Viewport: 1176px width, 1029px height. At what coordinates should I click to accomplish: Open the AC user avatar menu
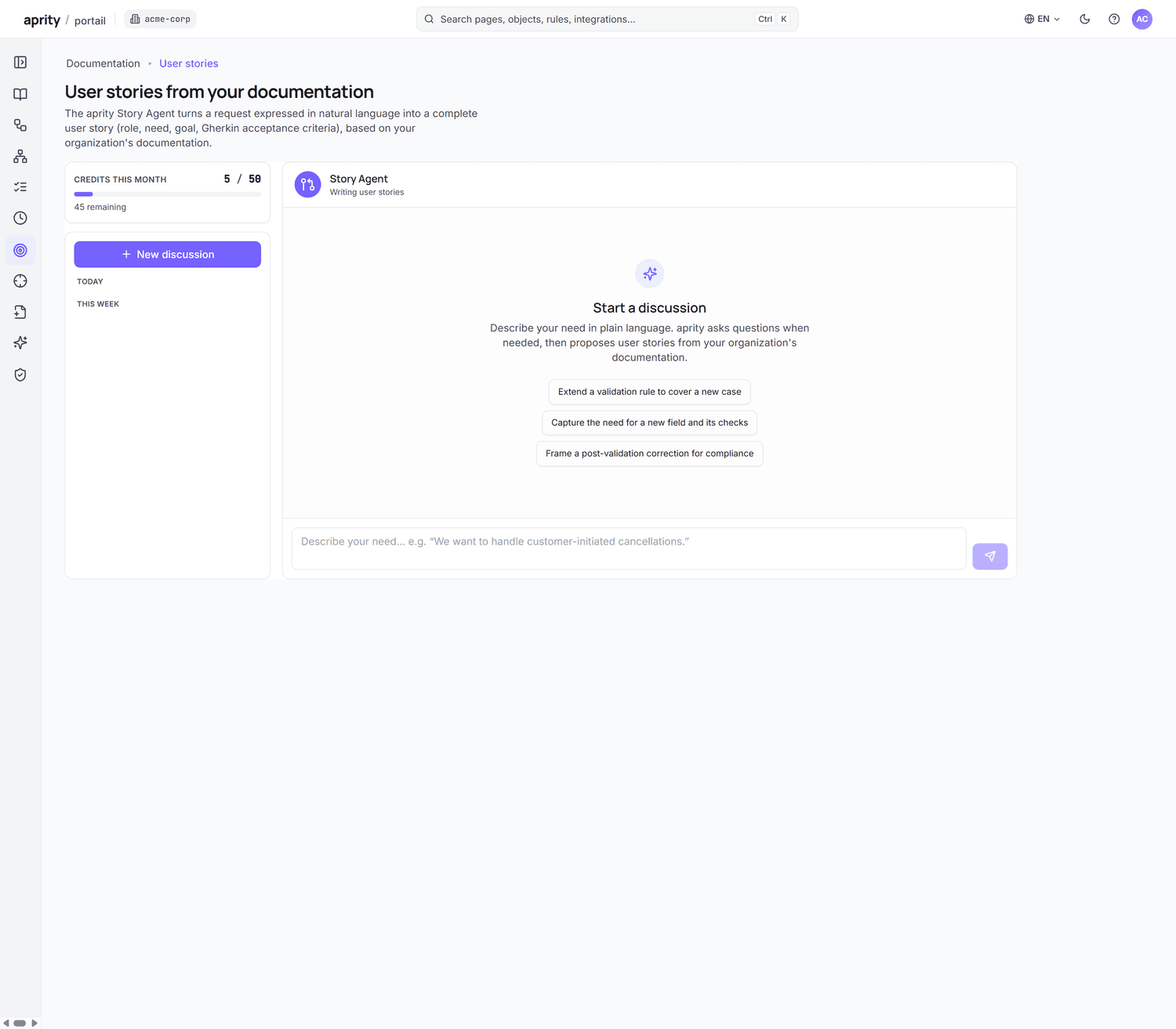click(1142, 19)
